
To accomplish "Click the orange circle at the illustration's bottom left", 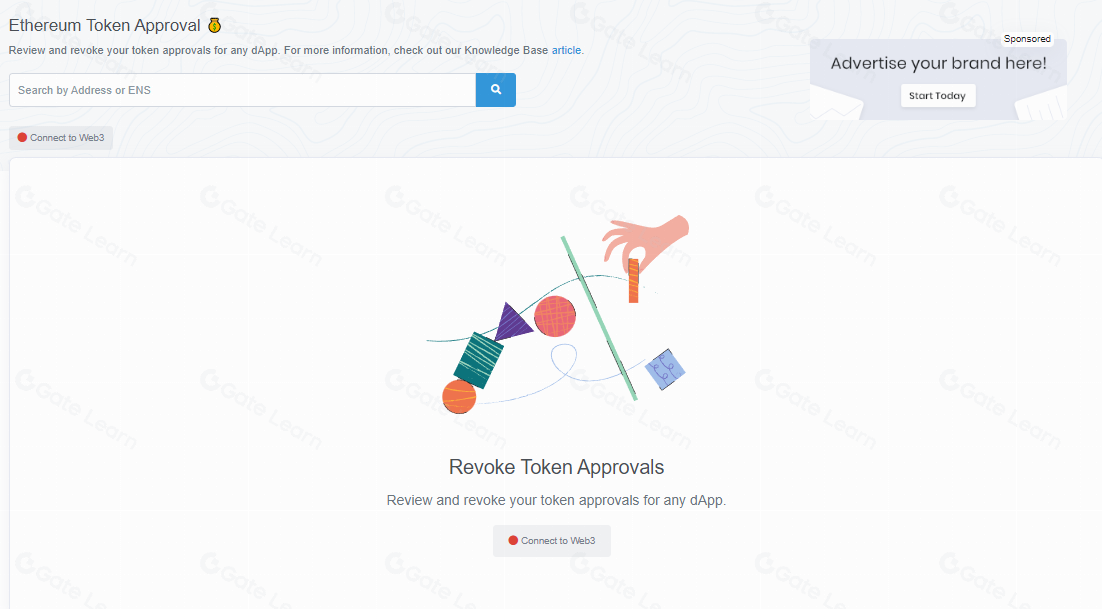I will point(459,396).
